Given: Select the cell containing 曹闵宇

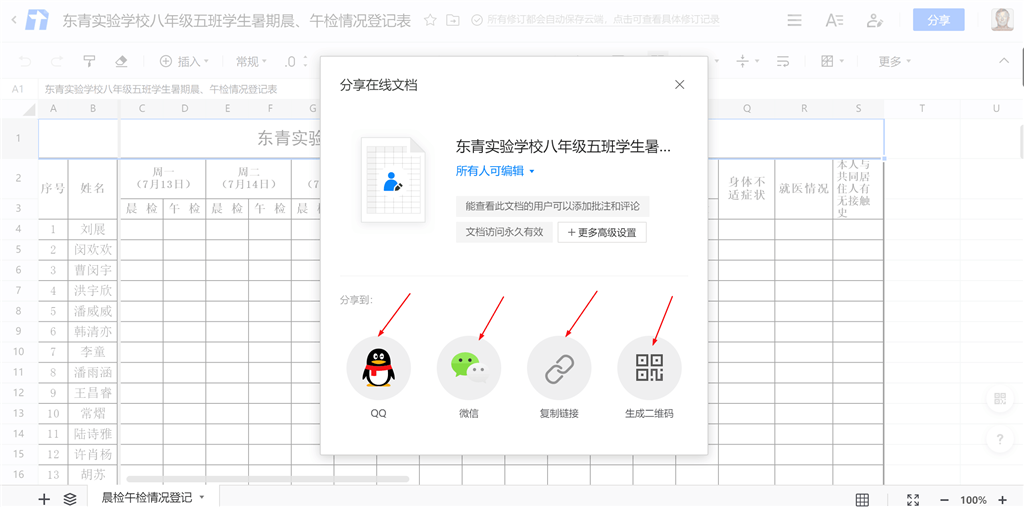Looking at the screenshot, I should 93,270.
